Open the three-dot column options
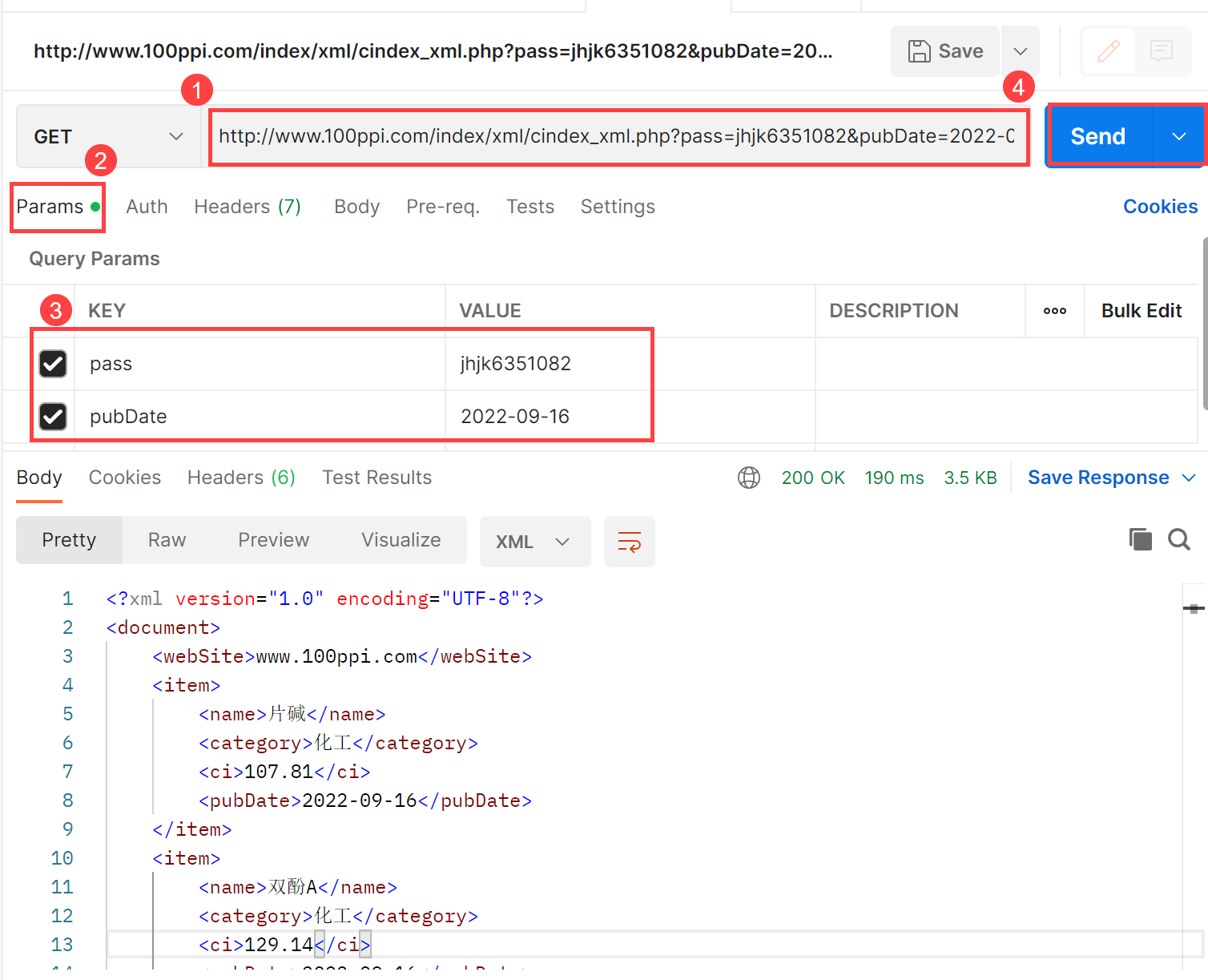 click(1054, 311)
